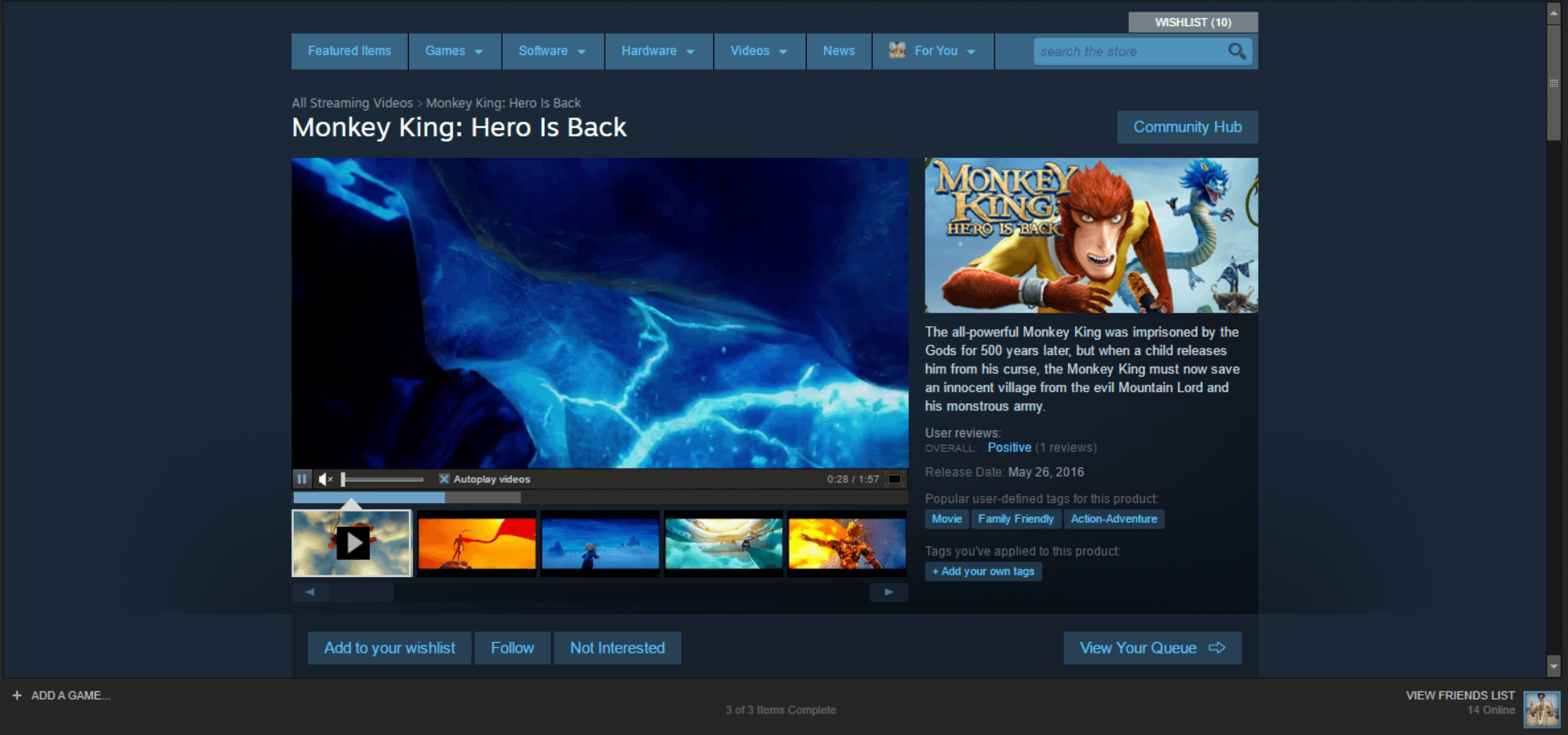Screen dimensions: 1568x735
Task: Open the News tab
Action: coord(839,51)
